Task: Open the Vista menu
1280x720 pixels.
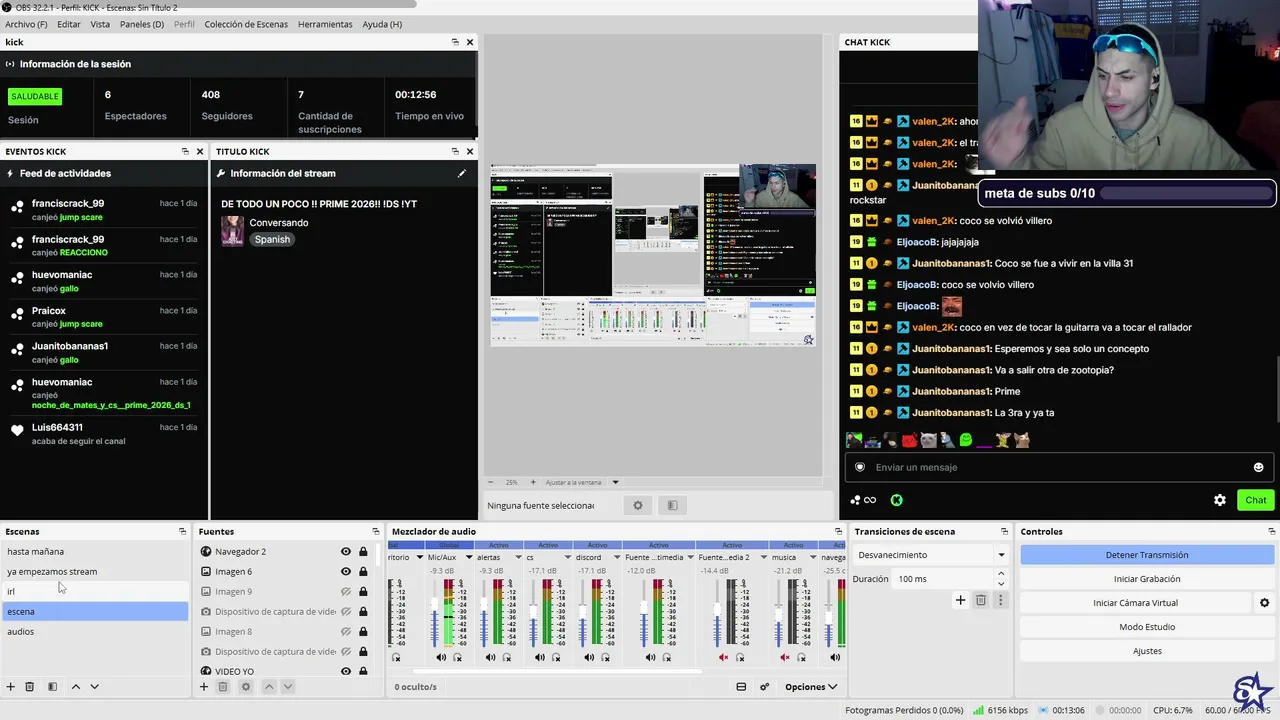Action: click(x=100, y=24)
